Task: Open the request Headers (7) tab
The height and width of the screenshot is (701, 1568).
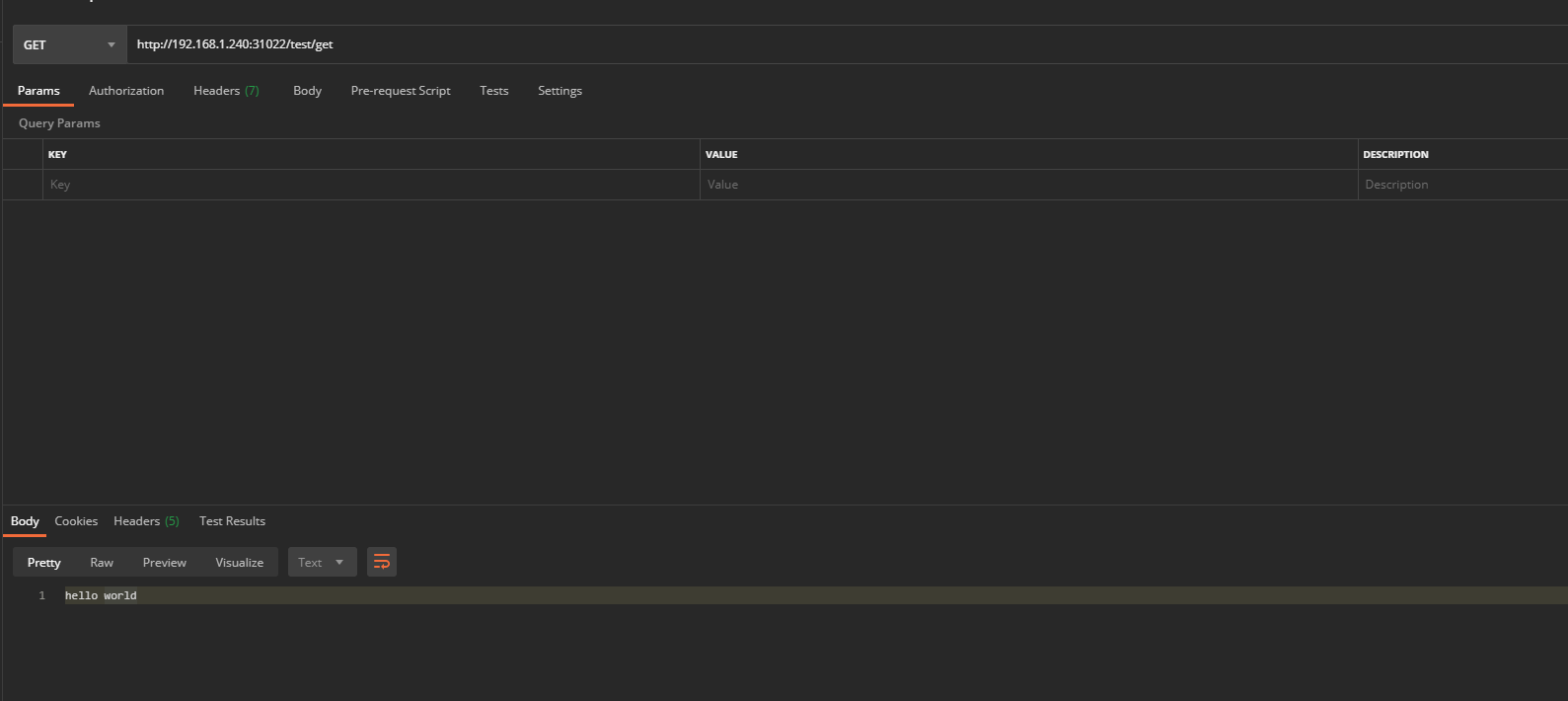Action: point(226,91)
